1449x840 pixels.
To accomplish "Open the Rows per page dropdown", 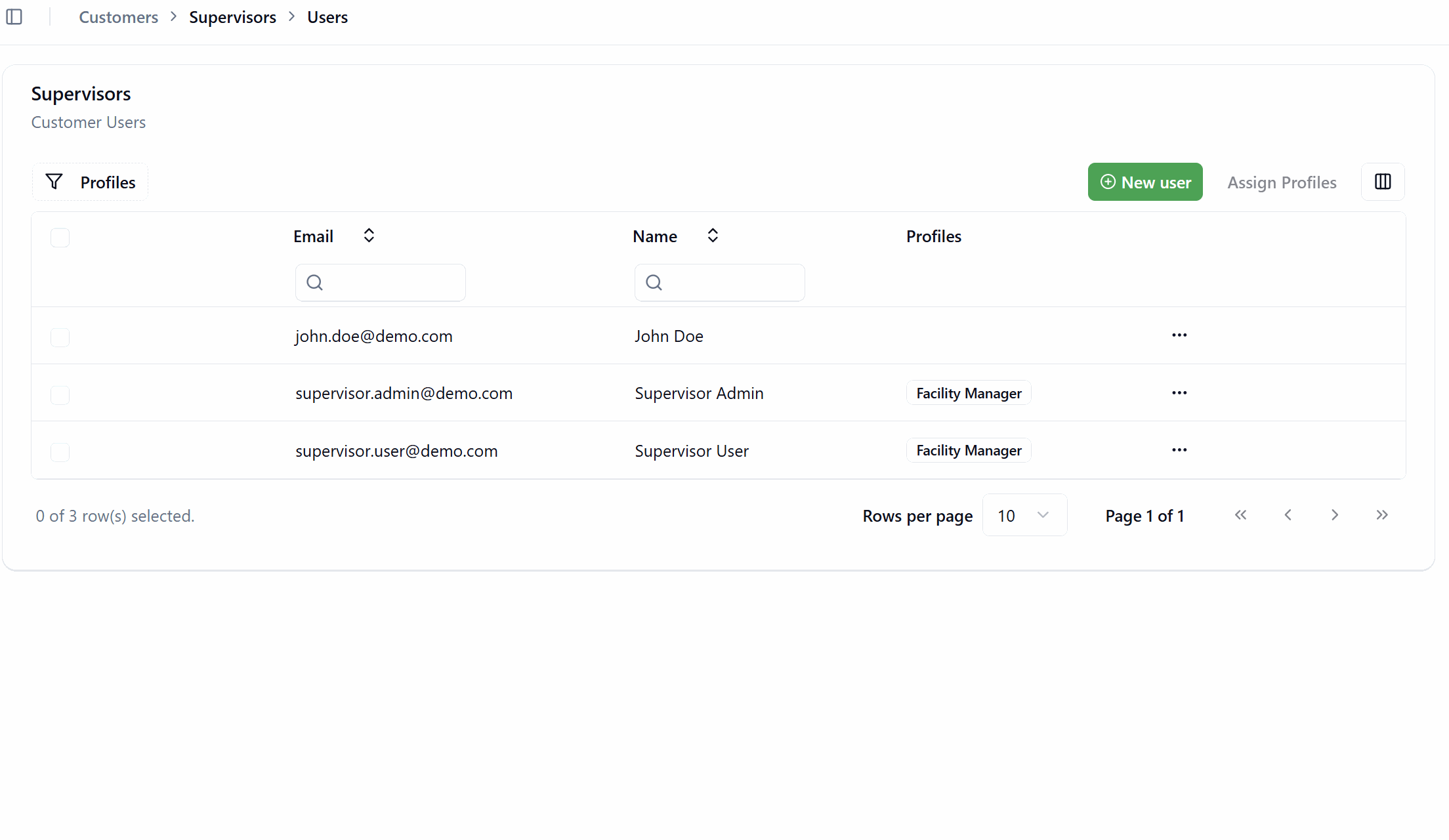I will pyautogui.click(x=1024, y=516).
